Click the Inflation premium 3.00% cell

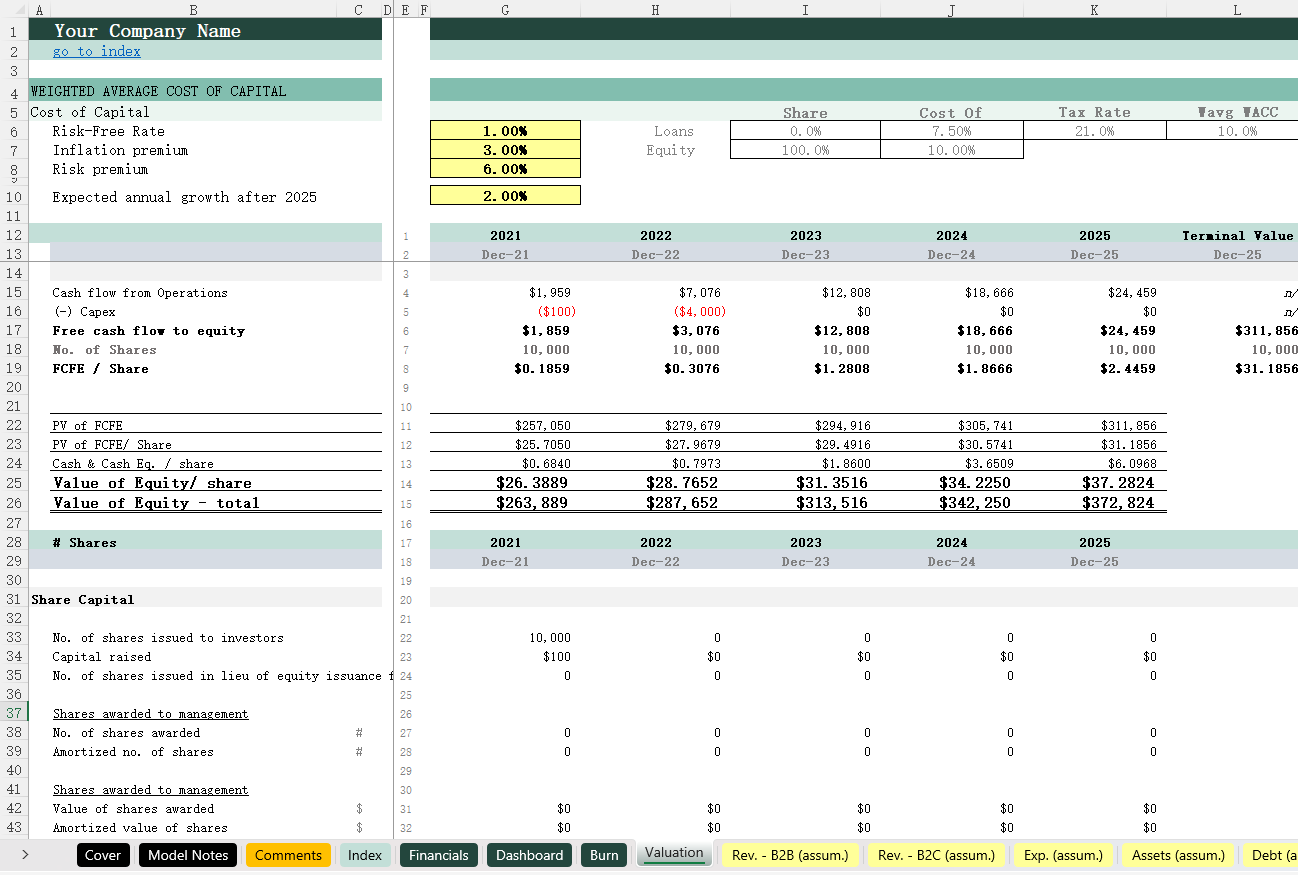pos(505,150)
